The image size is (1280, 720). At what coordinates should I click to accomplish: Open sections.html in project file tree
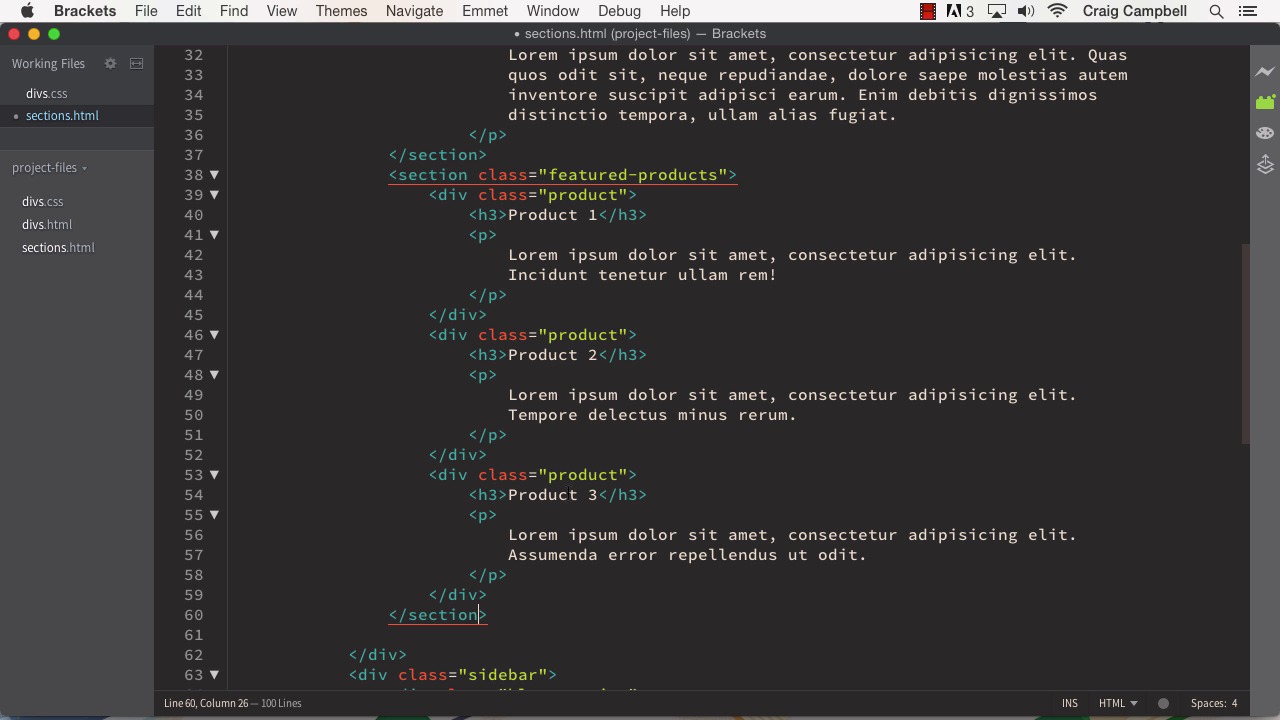pos(58,248)
